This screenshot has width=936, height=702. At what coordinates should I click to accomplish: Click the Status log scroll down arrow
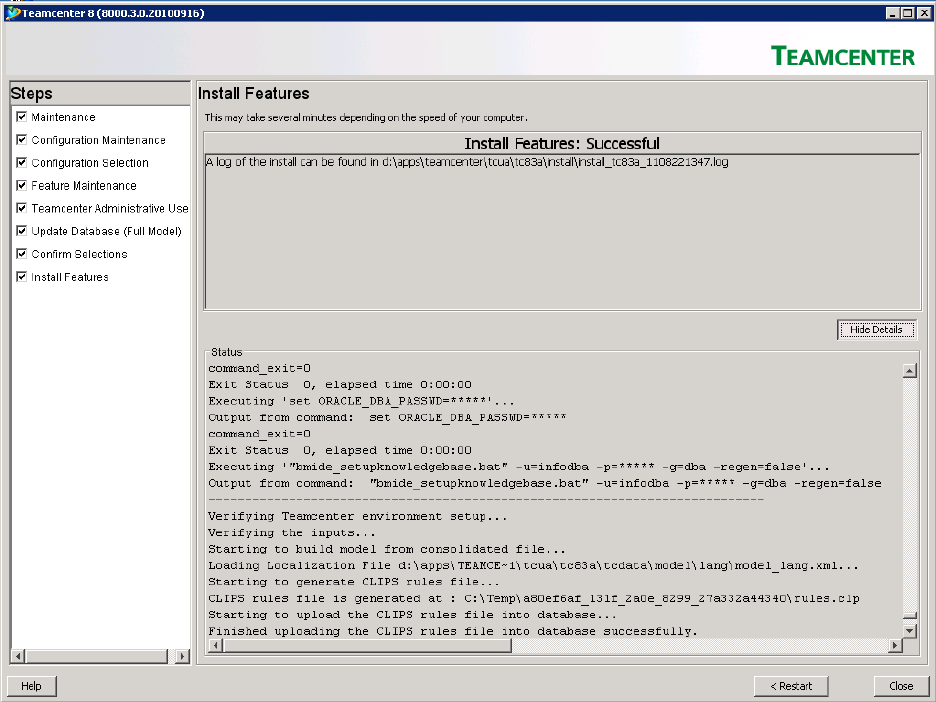909,630
